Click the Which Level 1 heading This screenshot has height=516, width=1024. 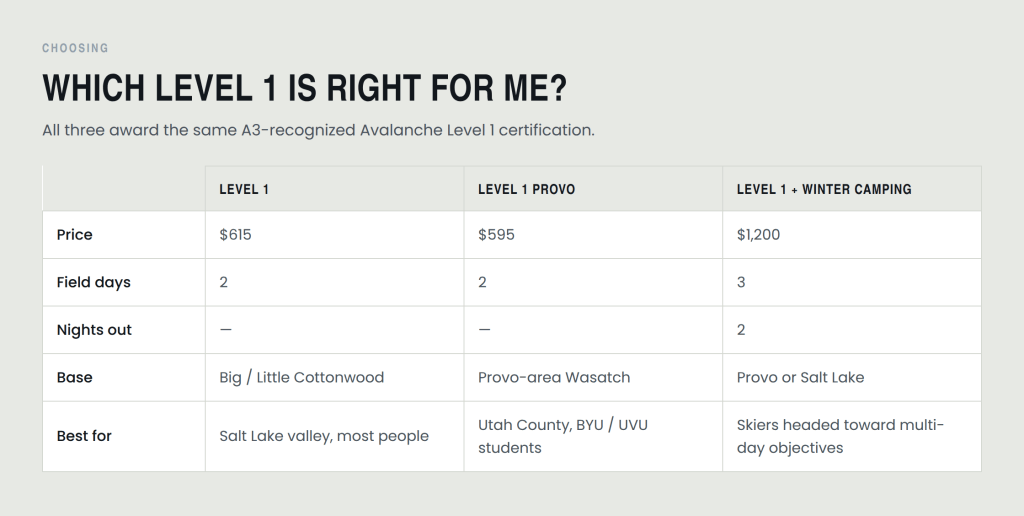305,88
